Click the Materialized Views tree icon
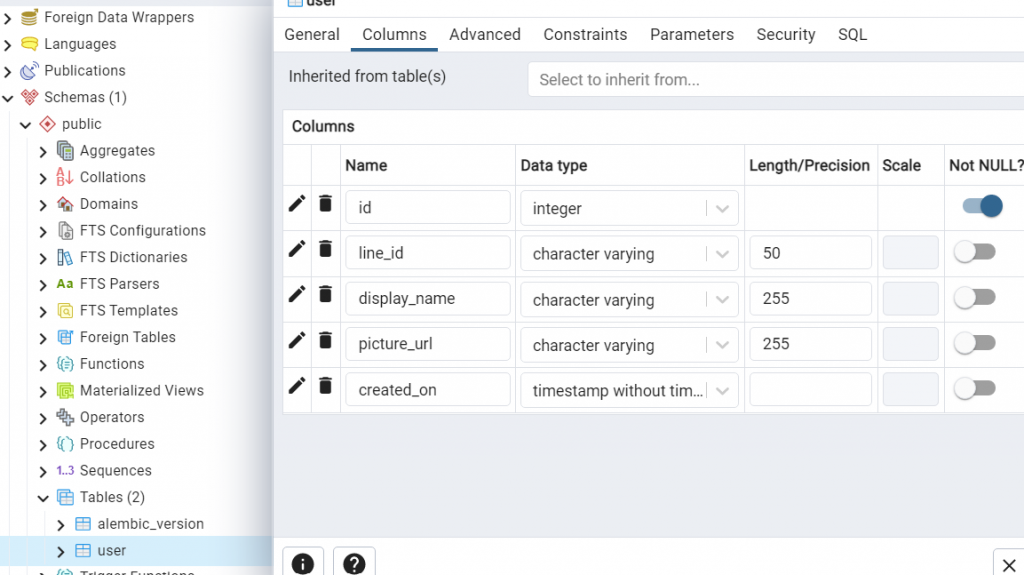Screen dimensions: 1024x575 (65, 391)
